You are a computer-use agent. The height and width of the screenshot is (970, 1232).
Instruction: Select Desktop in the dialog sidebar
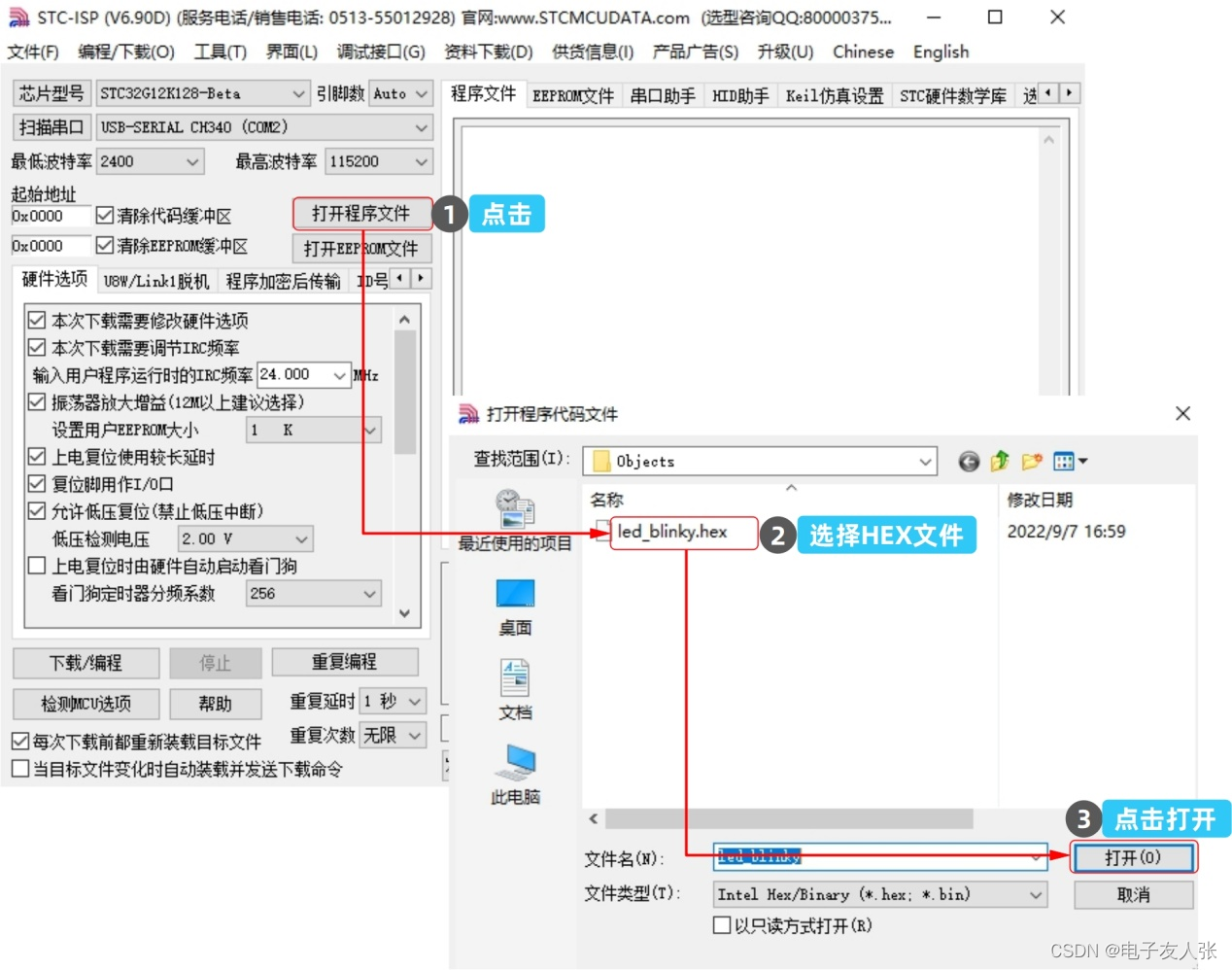click(x=515, y=606)
